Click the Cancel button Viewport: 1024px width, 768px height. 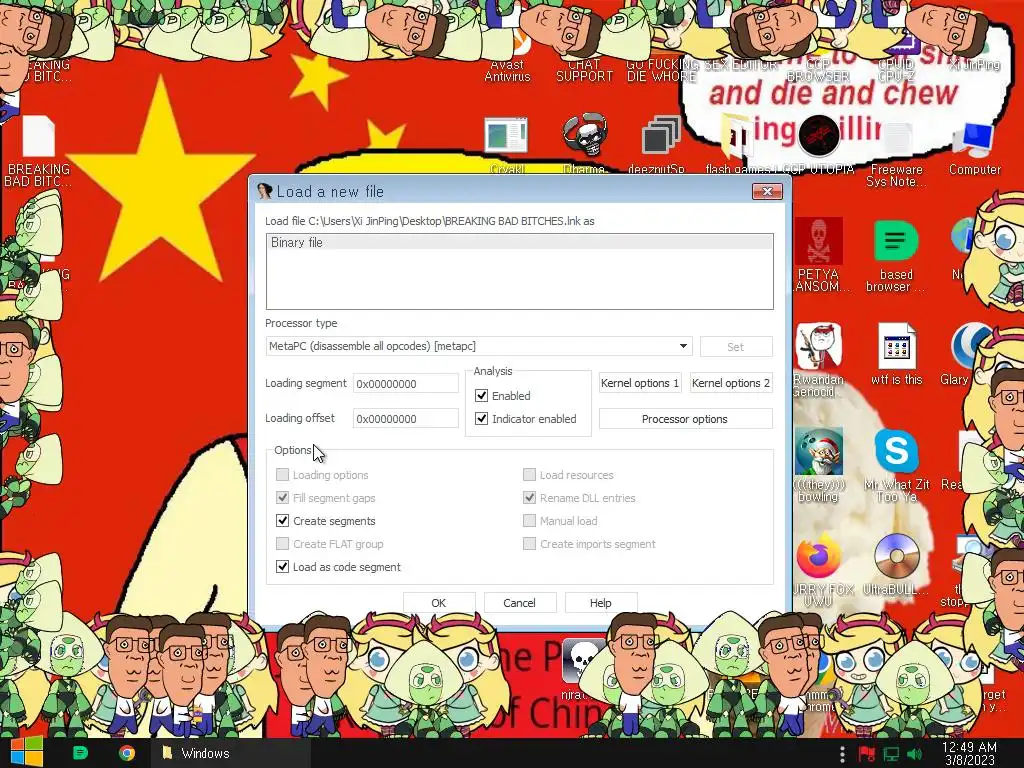point(519,603)
